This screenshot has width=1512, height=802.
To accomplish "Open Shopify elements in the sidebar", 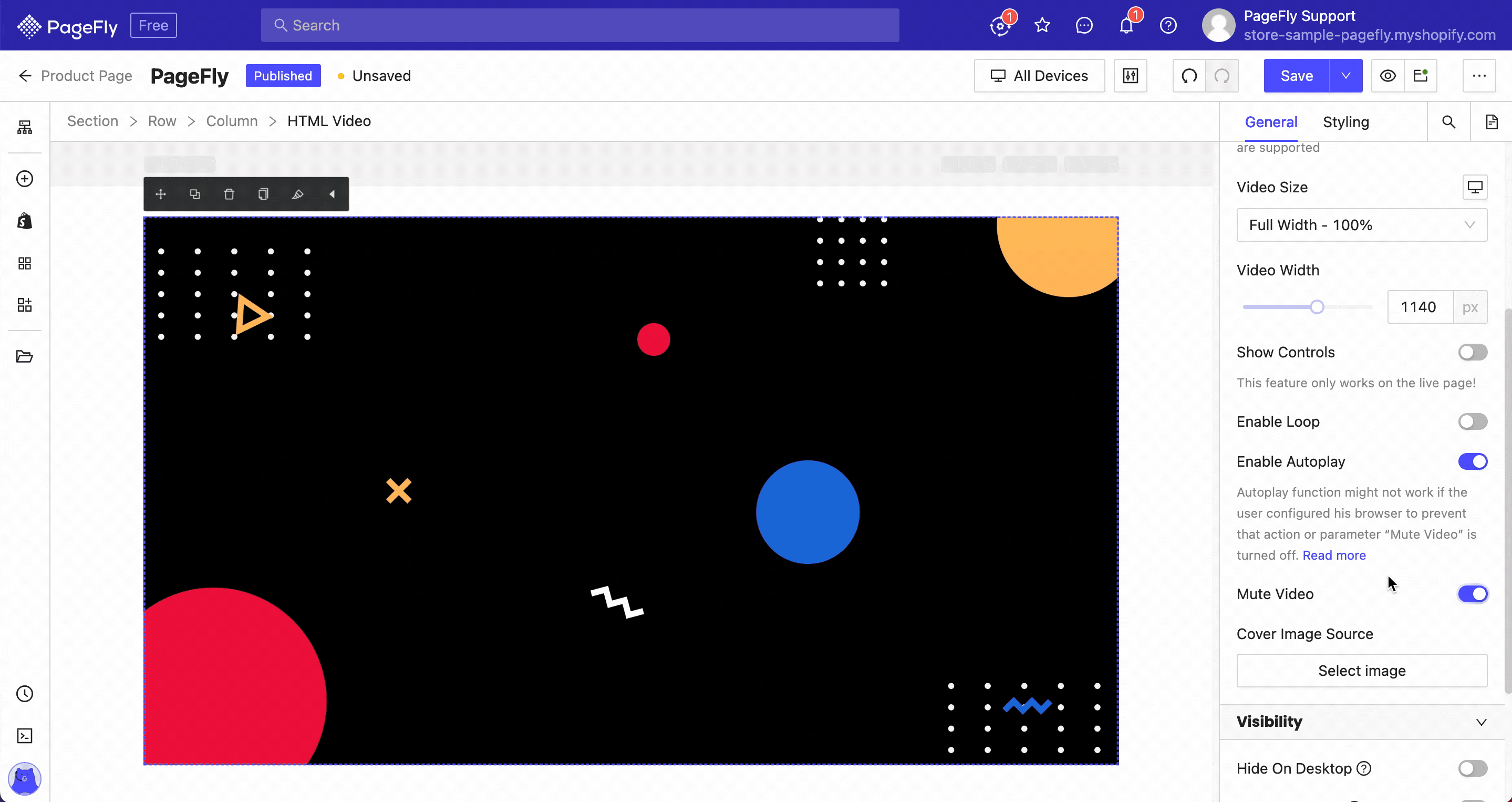I will [x=25, y=221].
